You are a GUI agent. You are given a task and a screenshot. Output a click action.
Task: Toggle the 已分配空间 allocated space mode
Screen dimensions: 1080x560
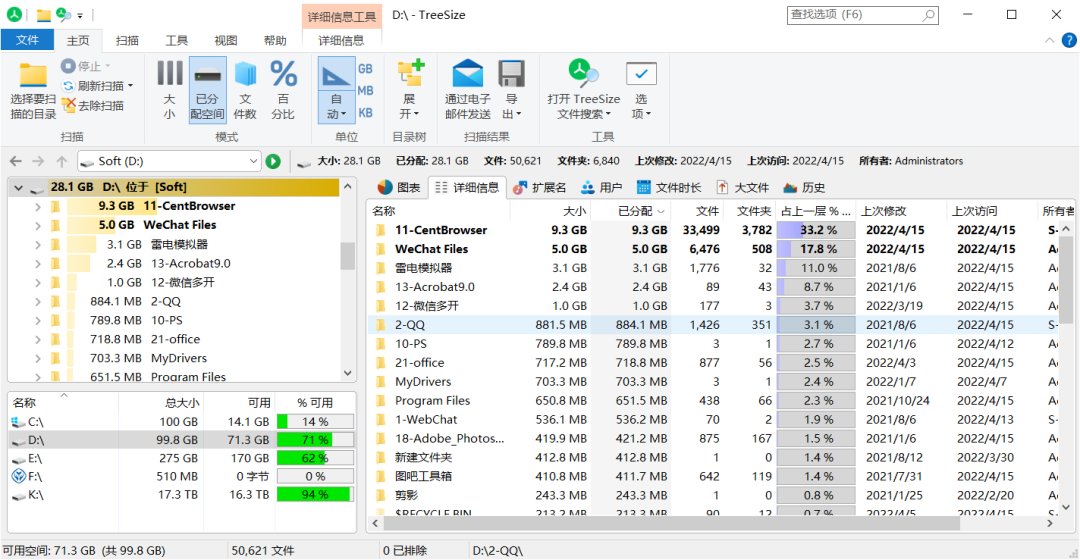click(207, 73)
